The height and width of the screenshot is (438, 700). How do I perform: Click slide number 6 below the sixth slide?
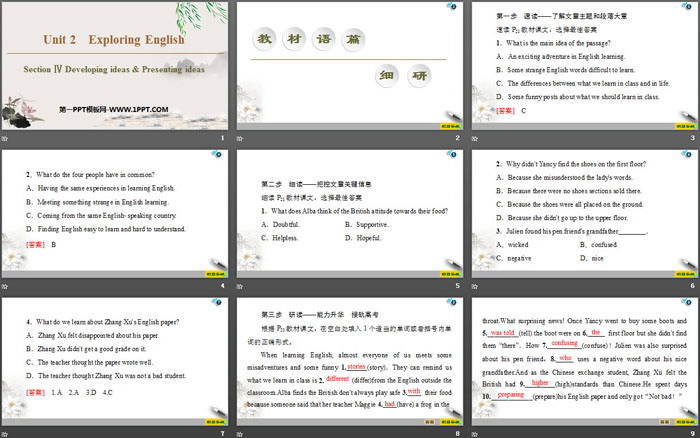tap(692, 286)
